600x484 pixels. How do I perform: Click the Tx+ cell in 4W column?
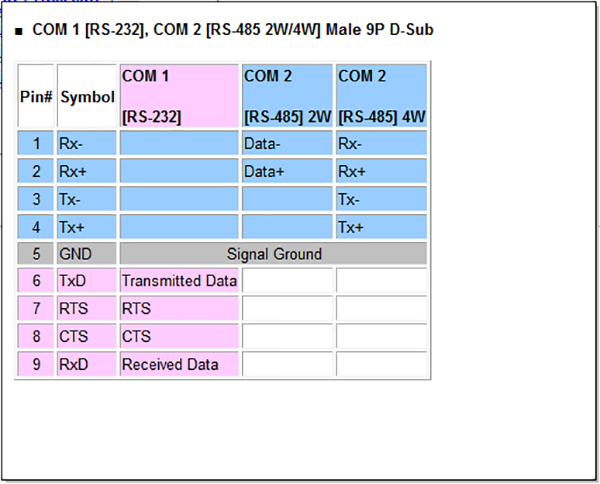click(x=381, y=226)
